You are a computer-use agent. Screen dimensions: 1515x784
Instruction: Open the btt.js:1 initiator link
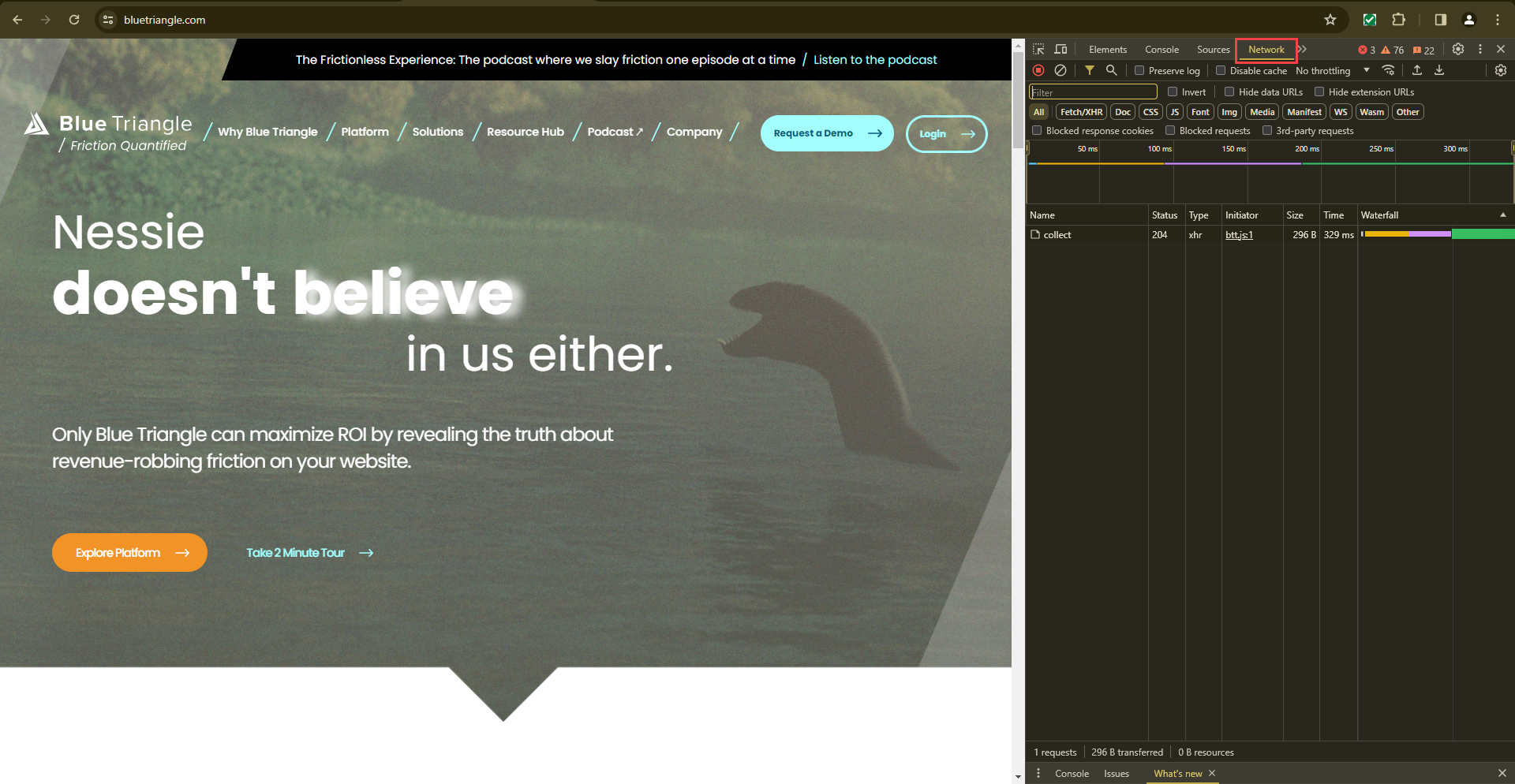[x=1239, y=235]
